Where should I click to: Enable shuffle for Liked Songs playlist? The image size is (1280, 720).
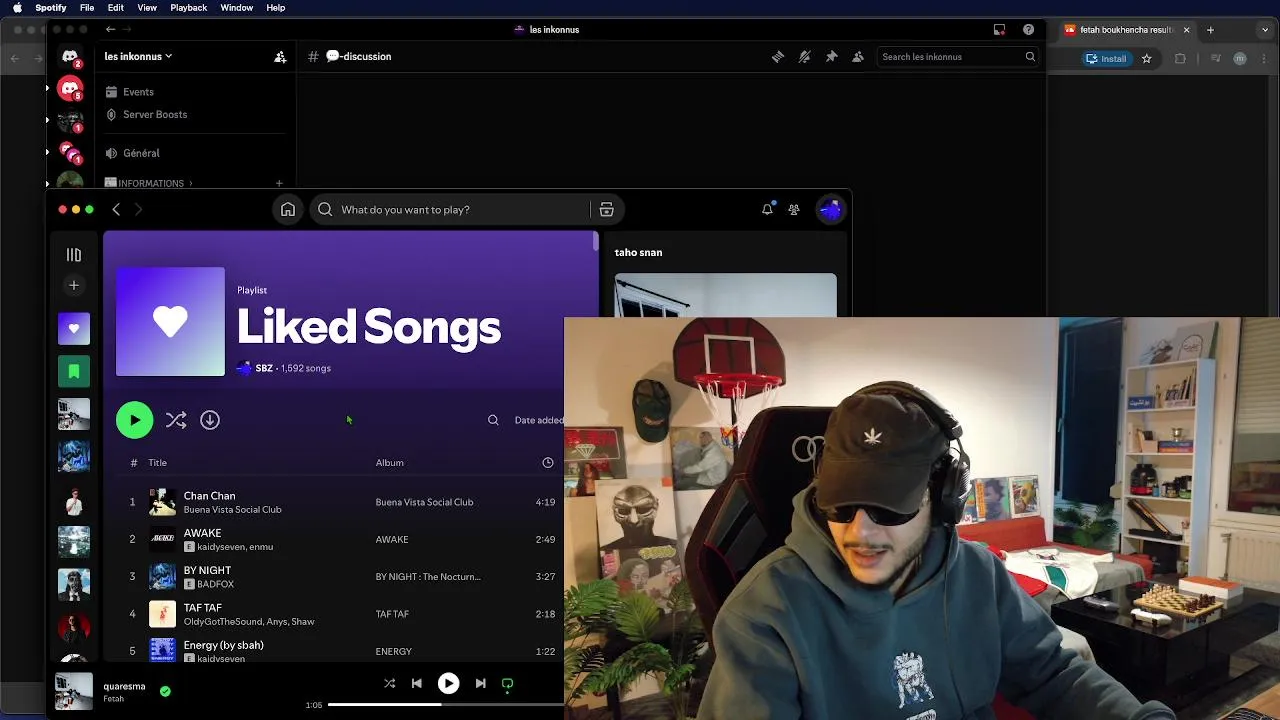(176, 420)
